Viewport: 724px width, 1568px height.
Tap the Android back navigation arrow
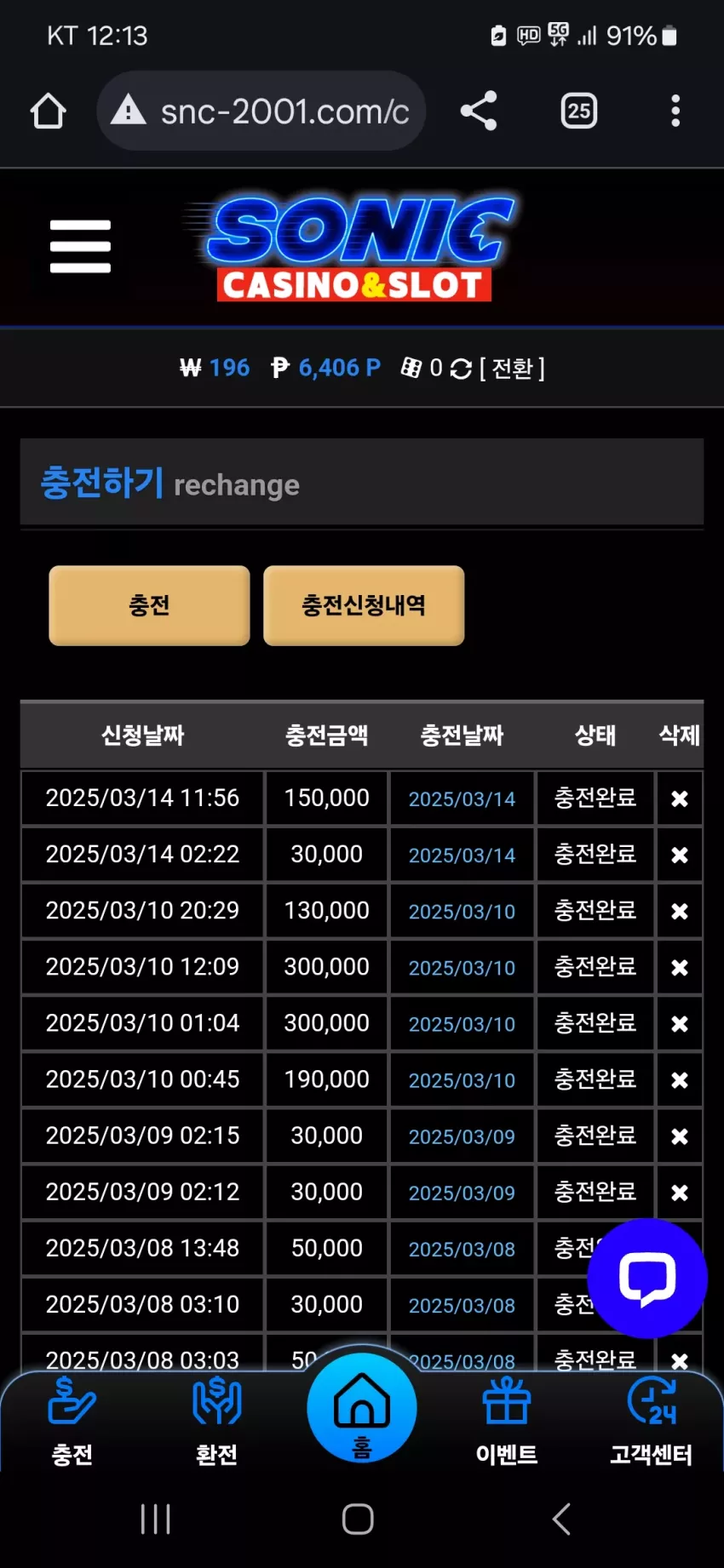pyautogui.click(x=561, y=1519)
